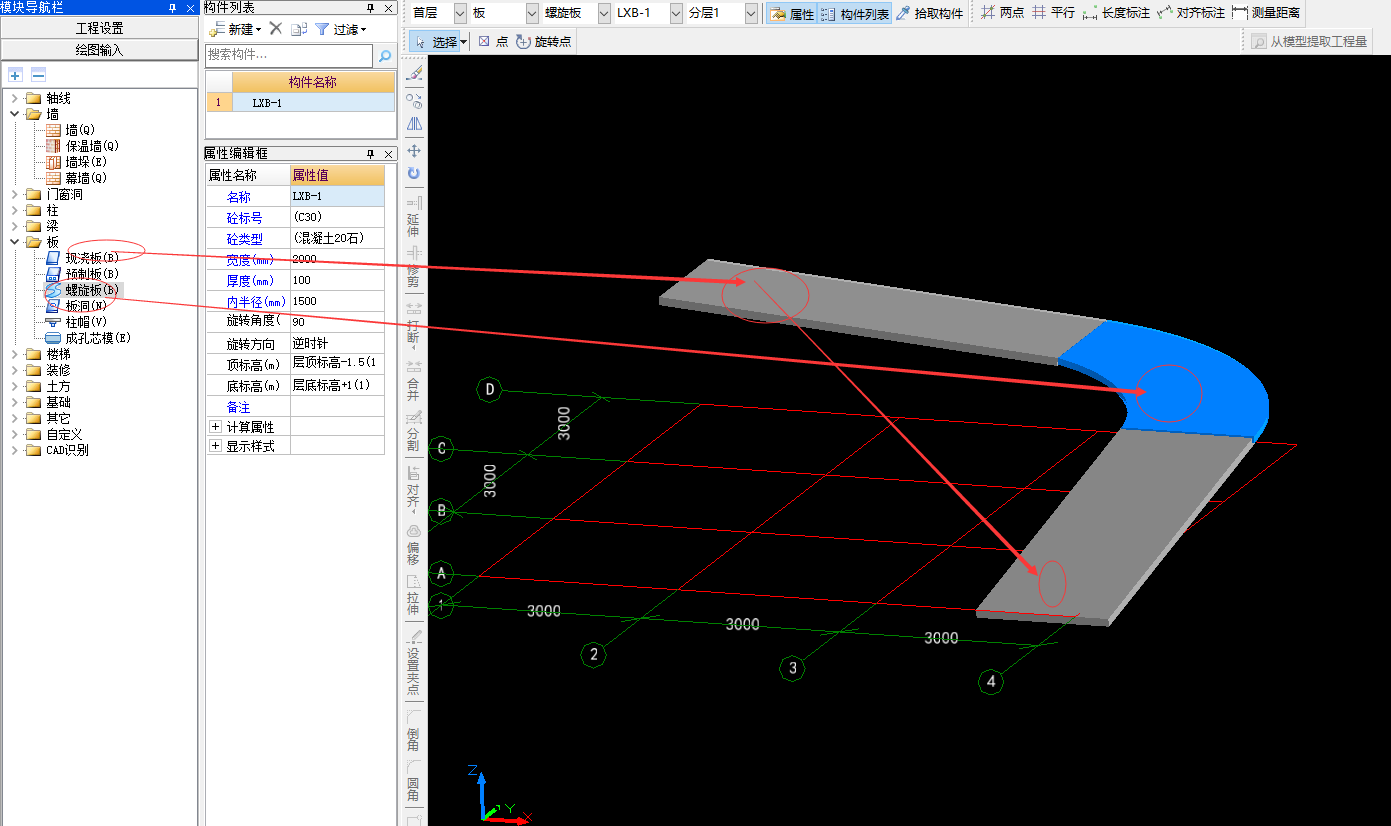Toggle the 属性 properties panel button
1391x826 pixels.
(792, 14)
